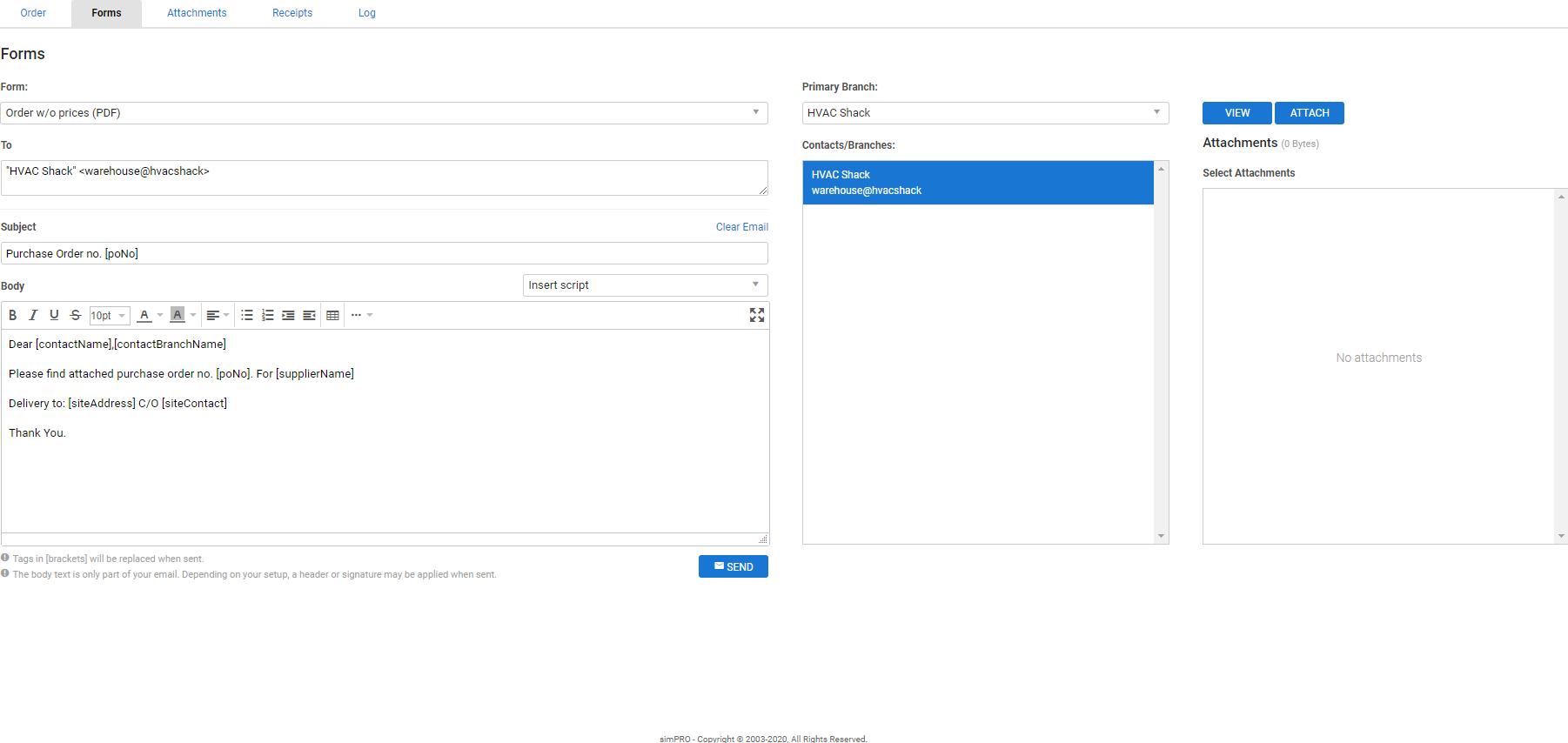1568x743 pixels.
Task: Click the background highlight color icon
Action: pos(178,315)
